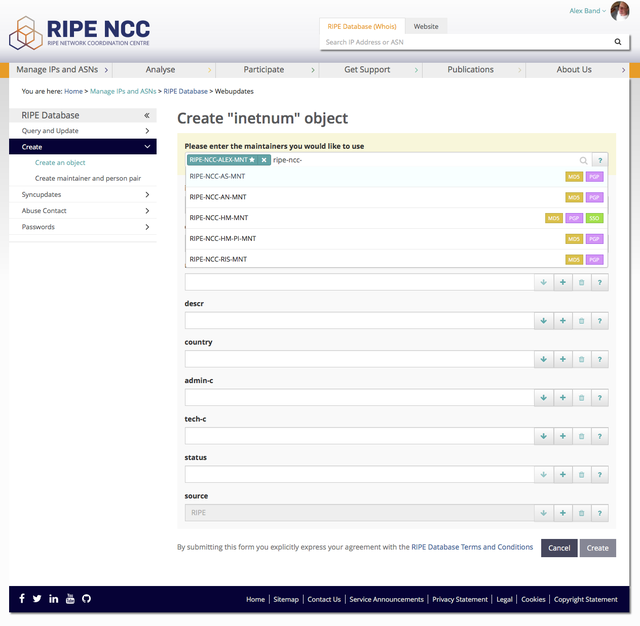Switch to RIPE Database (Whois) search tab
The image size is (640, 626).
[362, 26]
